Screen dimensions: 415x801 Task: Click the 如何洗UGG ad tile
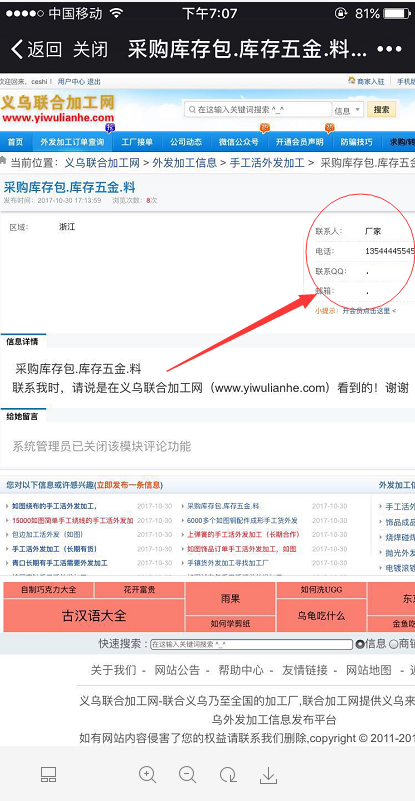tap(321, 590)
